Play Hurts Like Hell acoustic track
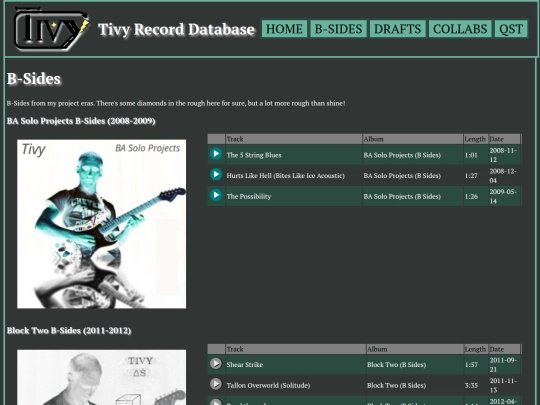 (x=216, y=174)
